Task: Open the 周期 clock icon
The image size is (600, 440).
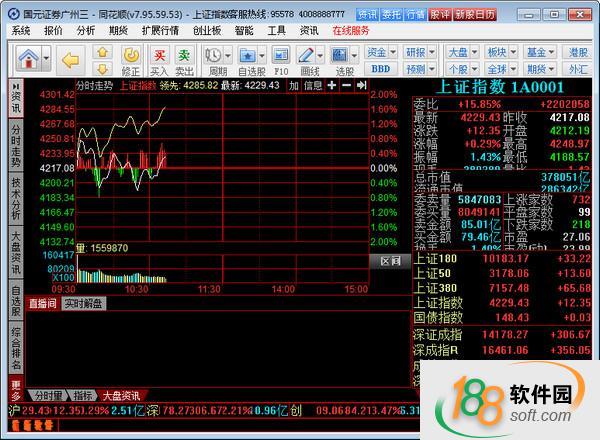Action: [213, 56]
